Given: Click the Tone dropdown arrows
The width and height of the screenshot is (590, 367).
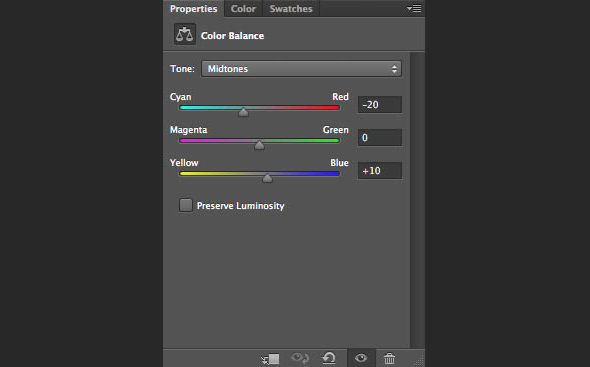Looking at the screenshot, I should coord(394,69).
